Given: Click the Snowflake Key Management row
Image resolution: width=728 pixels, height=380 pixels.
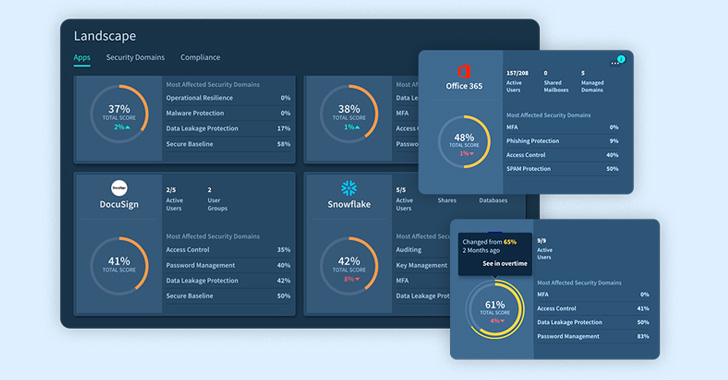Looking at the screenshot, I should point(422,265).
